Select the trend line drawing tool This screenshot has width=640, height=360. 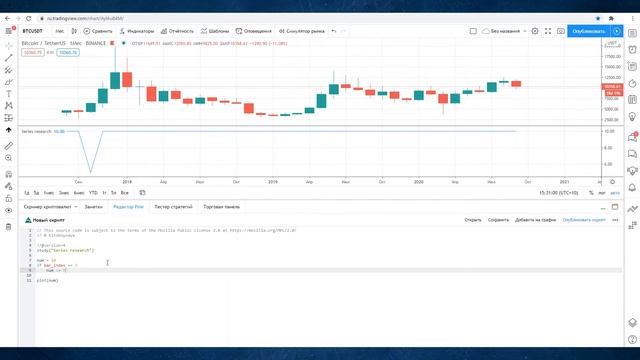(9, 58)
